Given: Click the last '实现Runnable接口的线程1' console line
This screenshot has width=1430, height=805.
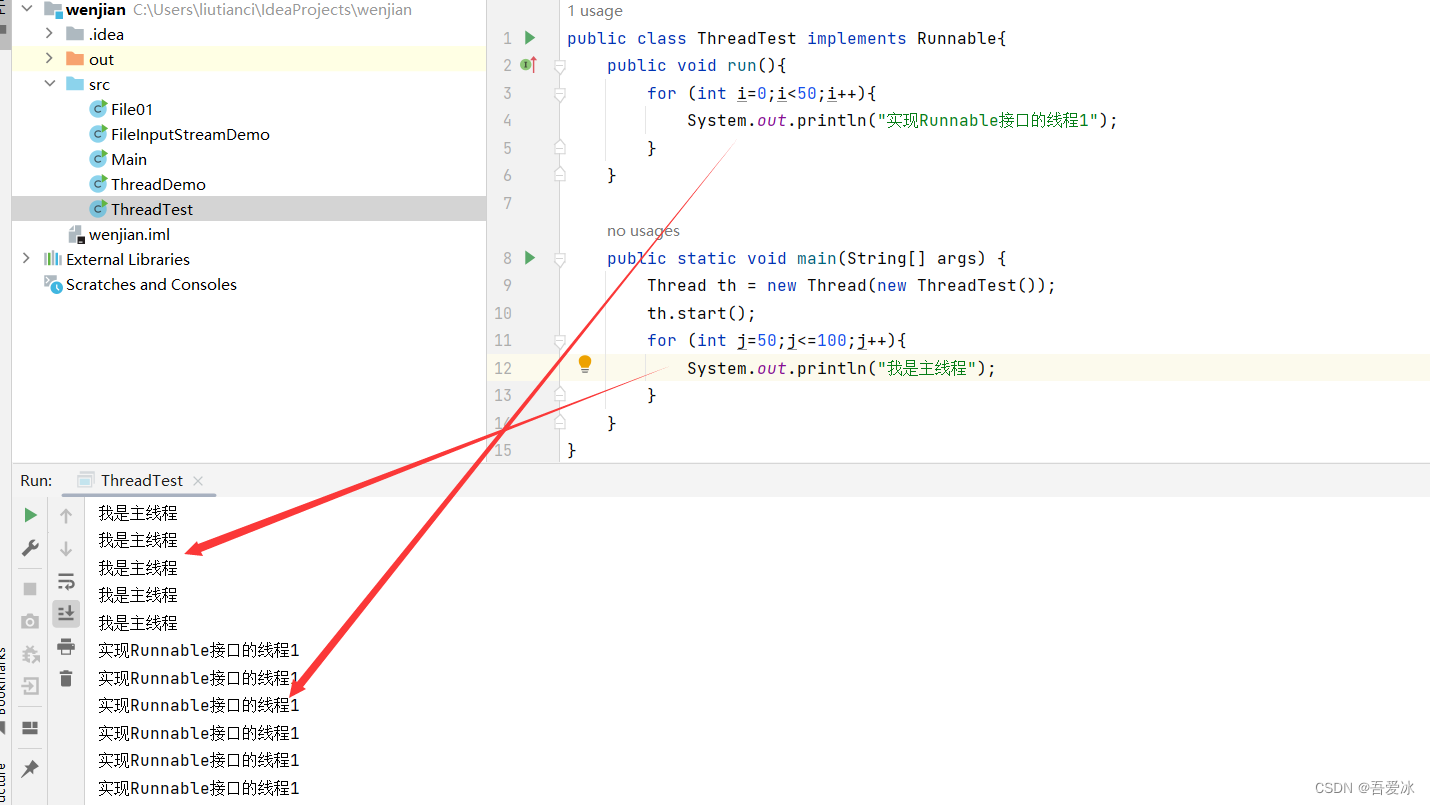Looking at the screenshot, I should tap(198, 788).
